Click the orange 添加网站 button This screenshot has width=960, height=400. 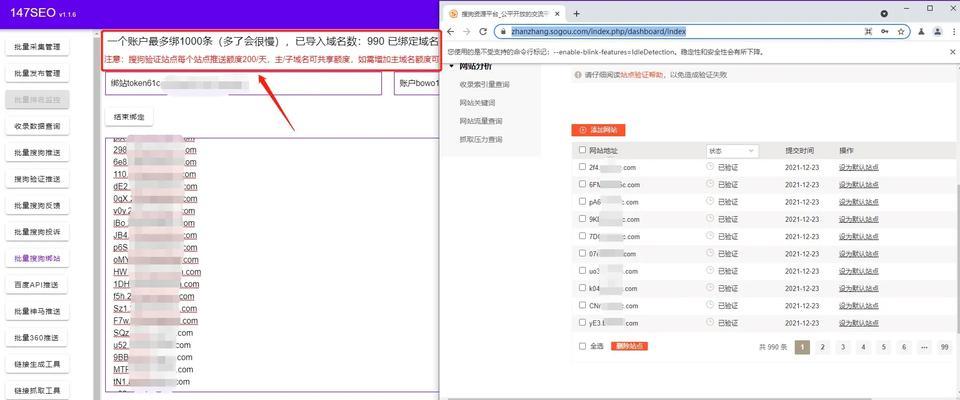pos(598,130)
